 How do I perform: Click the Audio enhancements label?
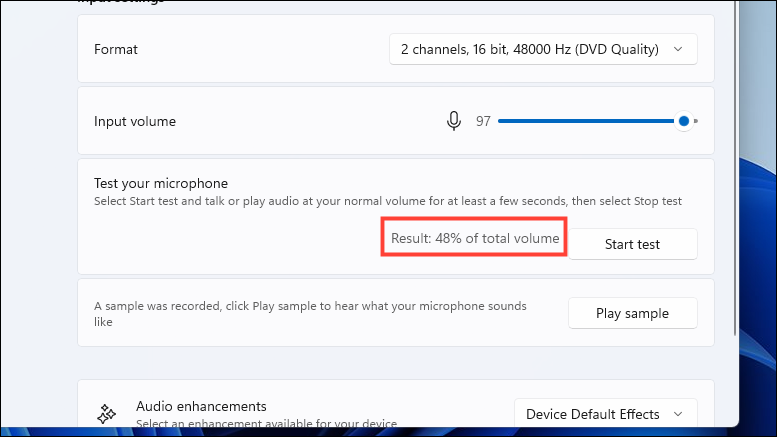(x=201, y=406)
